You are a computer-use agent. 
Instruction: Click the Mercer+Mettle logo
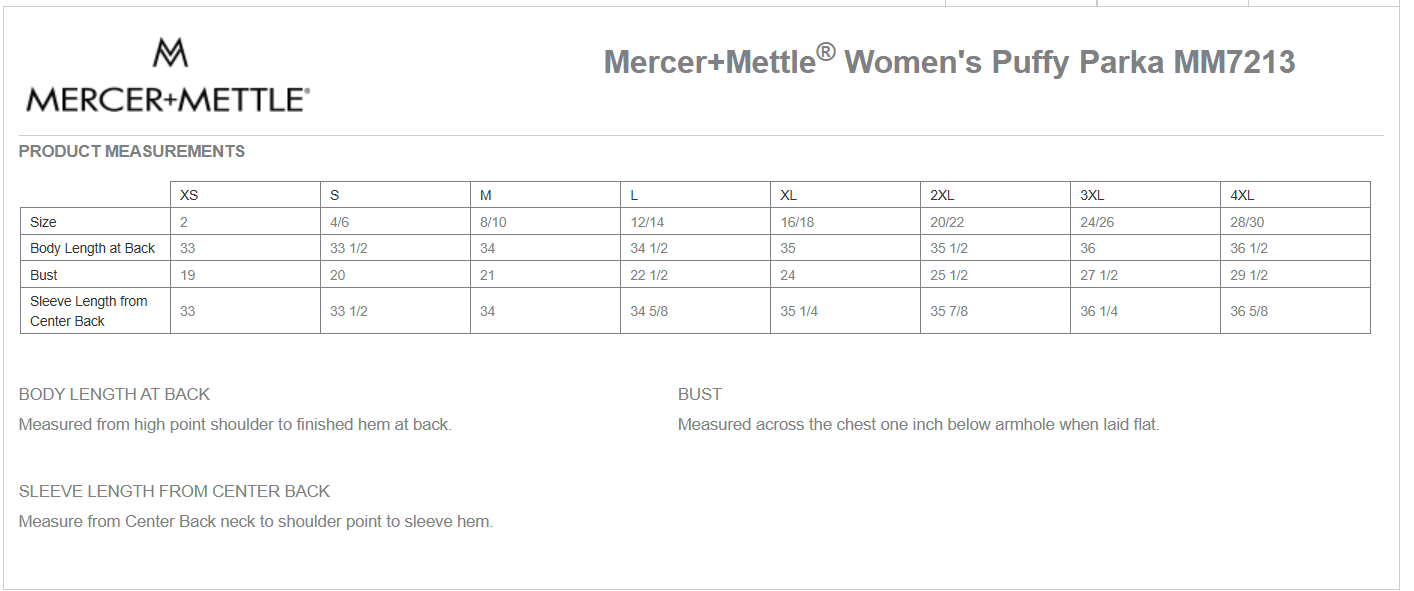[x=168, y=77]
